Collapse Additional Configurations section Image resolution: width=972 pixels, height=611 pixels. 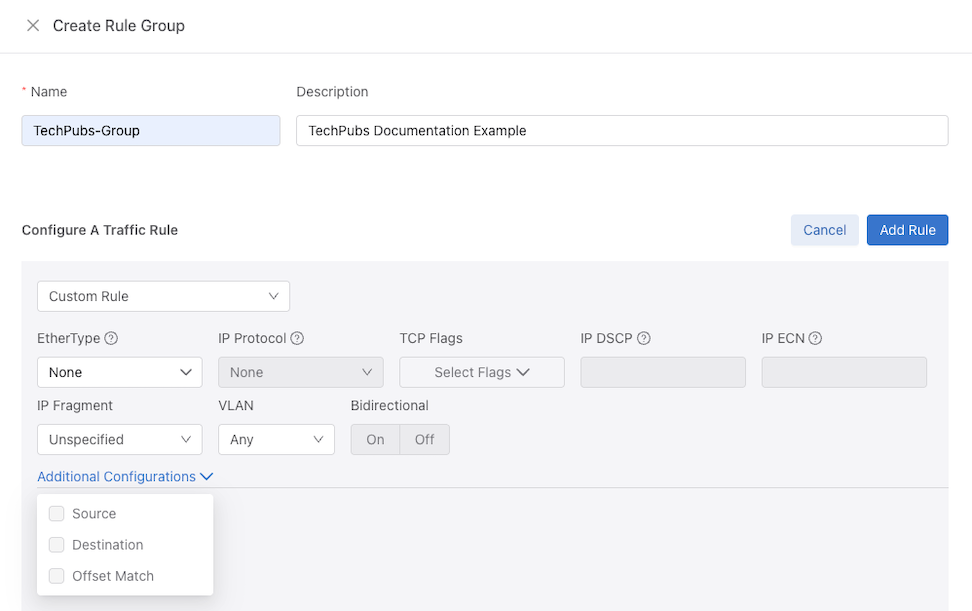[x=125, y=477]
